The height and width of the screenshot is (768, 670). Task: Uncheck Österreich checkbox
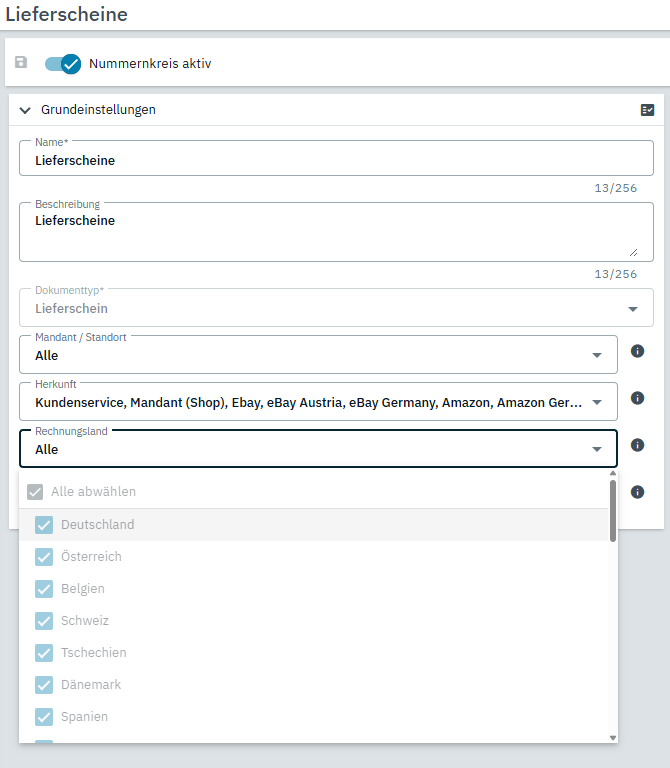[44, 557]
